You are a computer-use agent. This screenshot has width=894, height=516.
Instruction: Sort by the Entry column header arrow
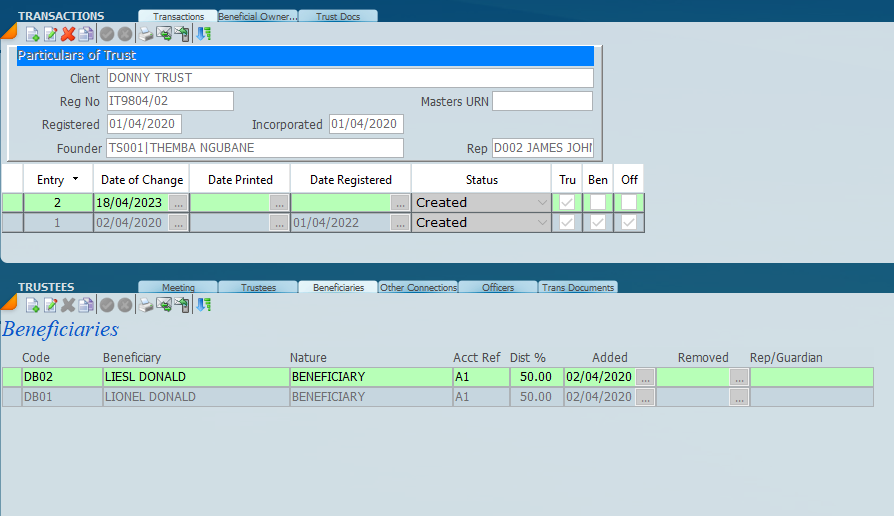point(75,180)
